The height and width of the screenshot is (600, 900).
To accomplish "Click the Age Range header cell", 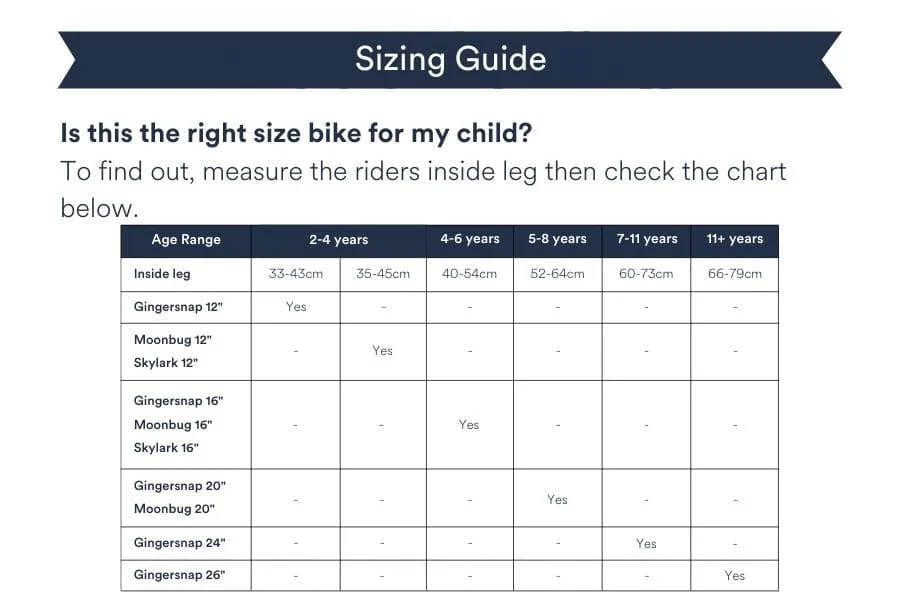I will (x=186, y=240).
